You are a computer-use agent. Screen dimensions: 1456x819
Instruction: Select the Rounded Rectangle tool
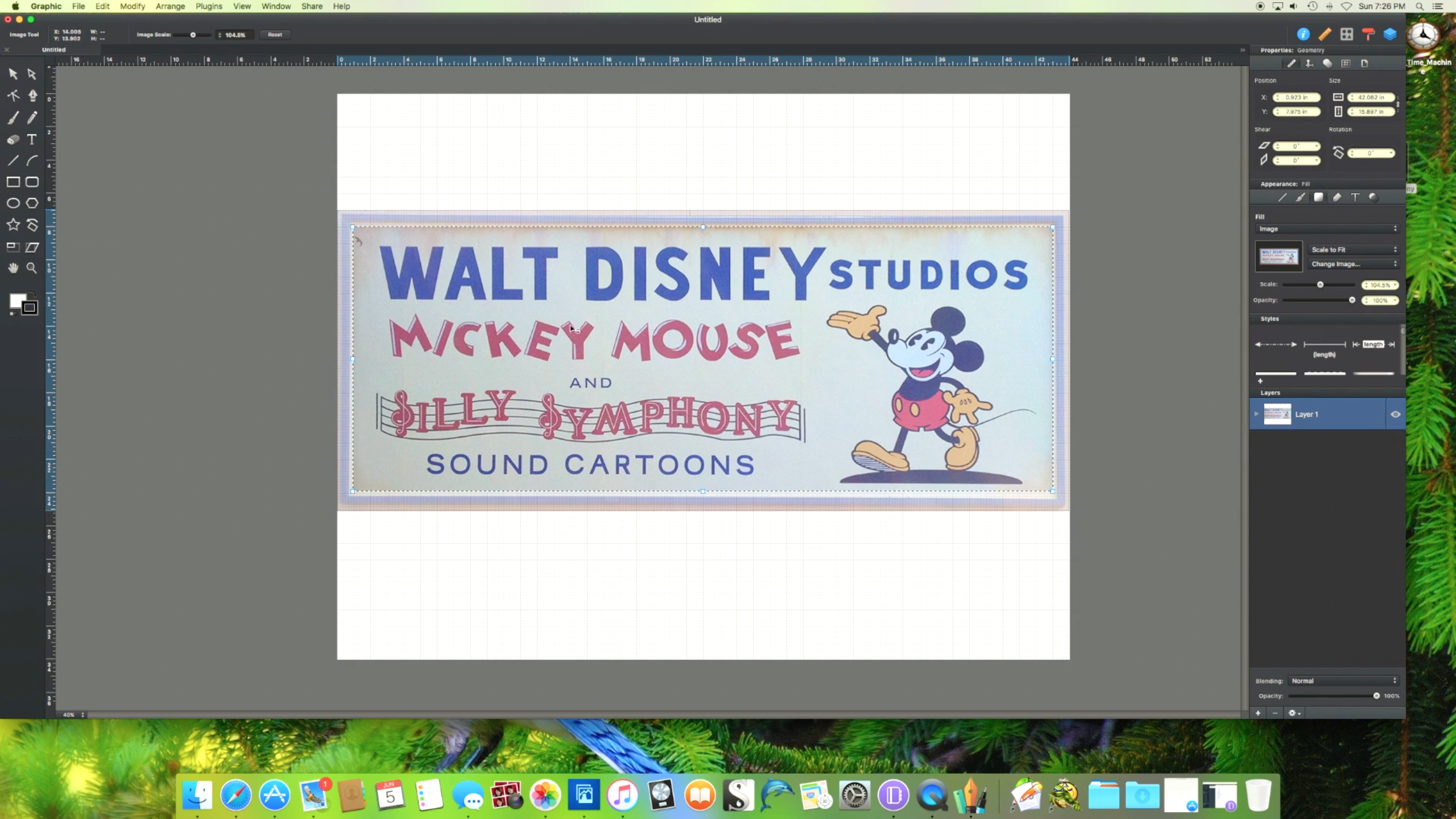coord(32,182)
